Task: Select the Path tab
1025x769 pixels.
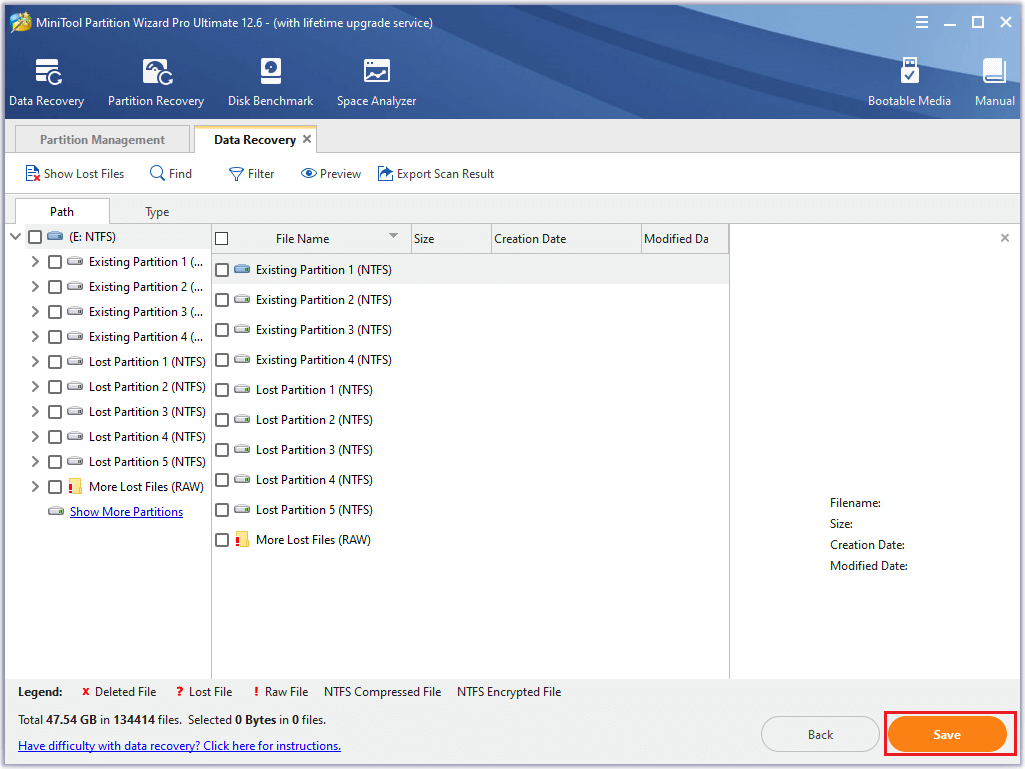Action: [x=61, y=211]
